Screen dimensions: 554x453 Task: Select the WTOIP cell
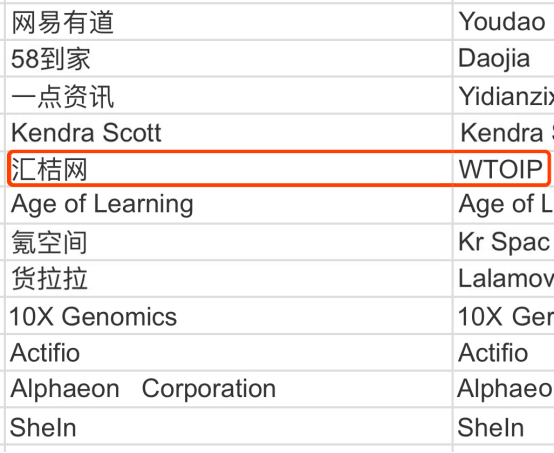tap(503, 169)
